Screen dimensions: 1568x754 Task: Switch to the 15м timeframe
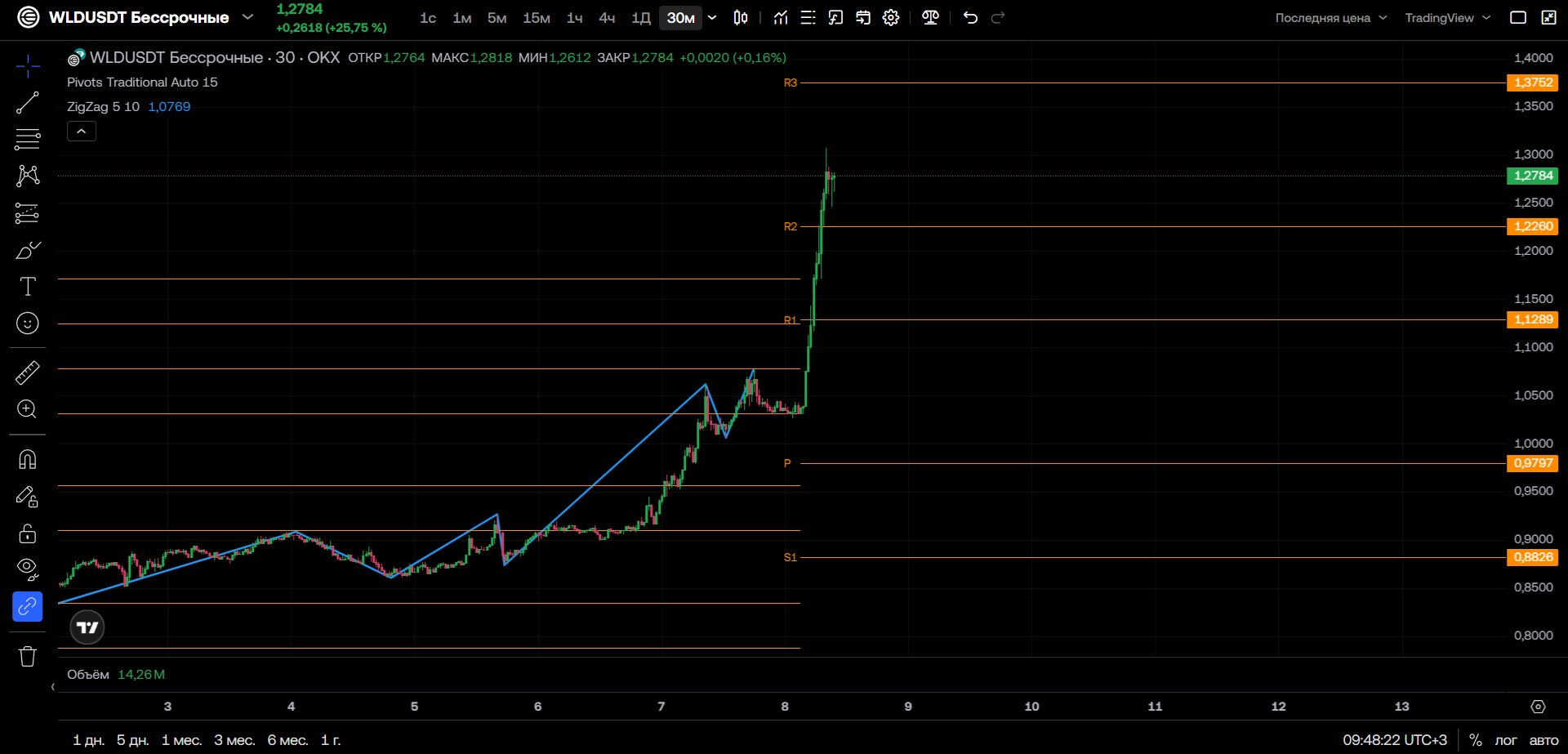pyautogui.click(x=537, y=18)
